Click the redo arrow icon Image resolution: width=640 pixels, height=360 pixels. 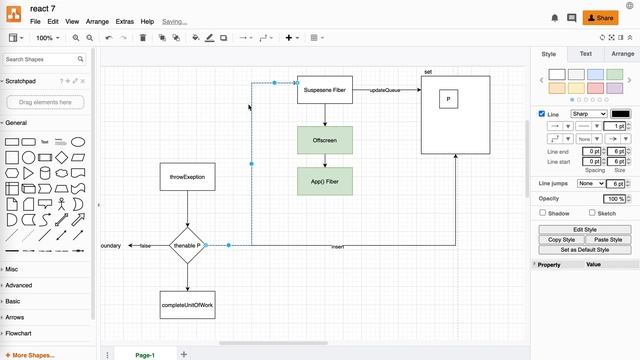tap(123, 38)
